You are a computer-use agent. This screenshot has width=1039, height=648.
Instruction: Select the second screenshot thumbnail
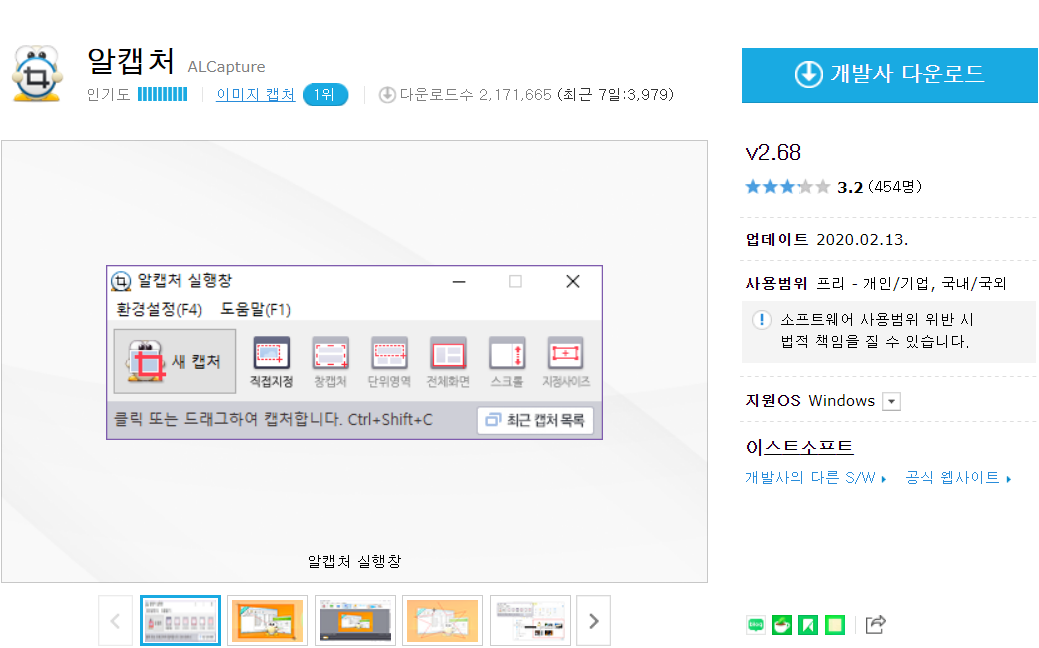click(x=268, y=621)
